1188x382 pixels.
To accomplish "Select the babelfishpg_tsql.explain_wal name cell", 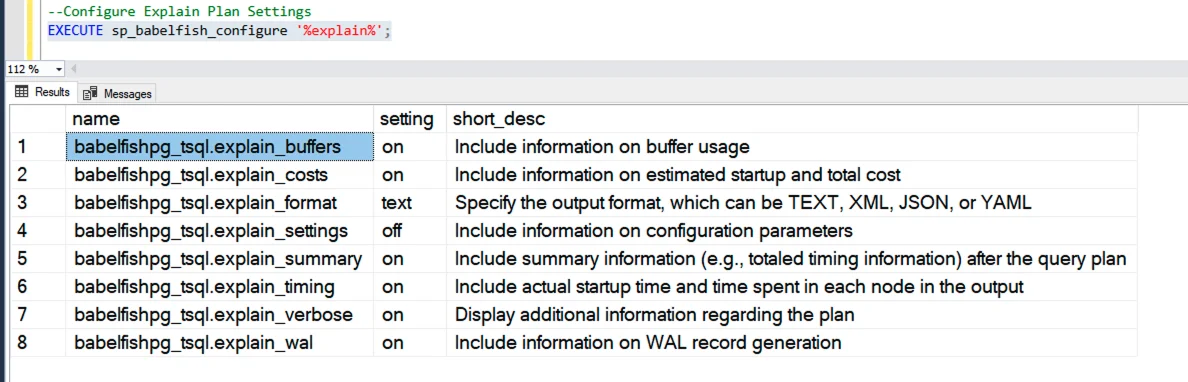I will [x=220, y=343].
